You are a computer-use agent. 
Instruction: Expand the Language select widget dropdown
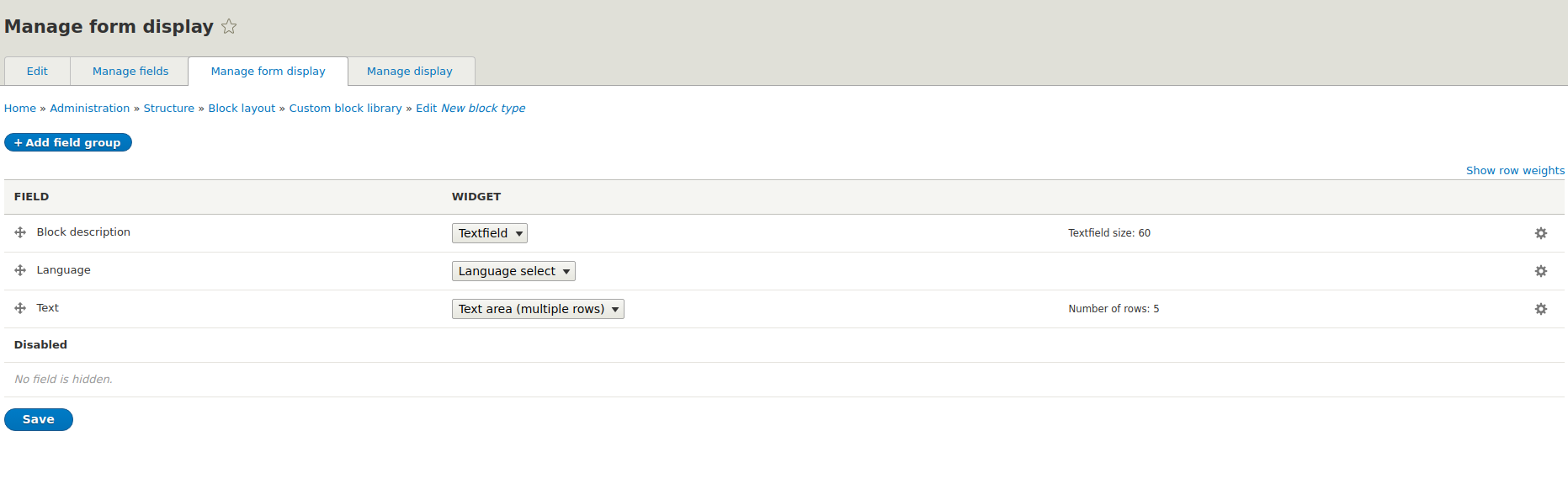pyautogui.click(x=513, y=271)
